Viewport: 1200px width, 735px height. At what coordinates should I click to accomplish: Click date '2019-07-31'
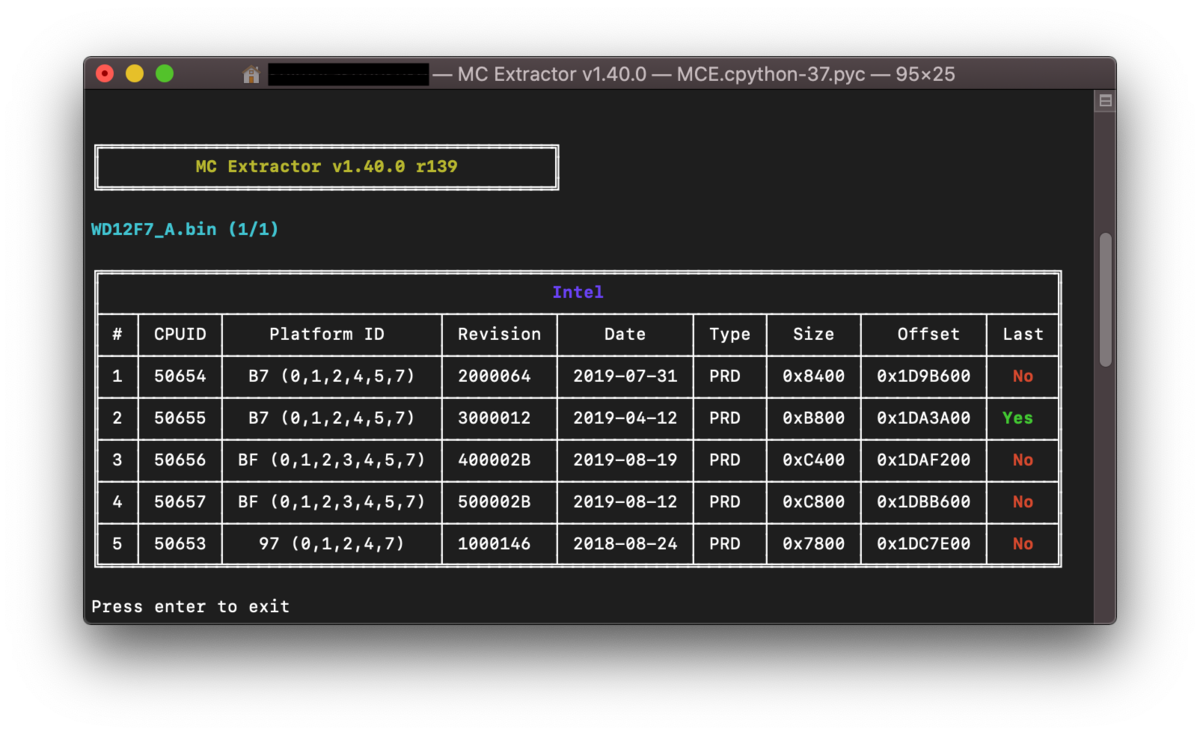coord(625,376)
